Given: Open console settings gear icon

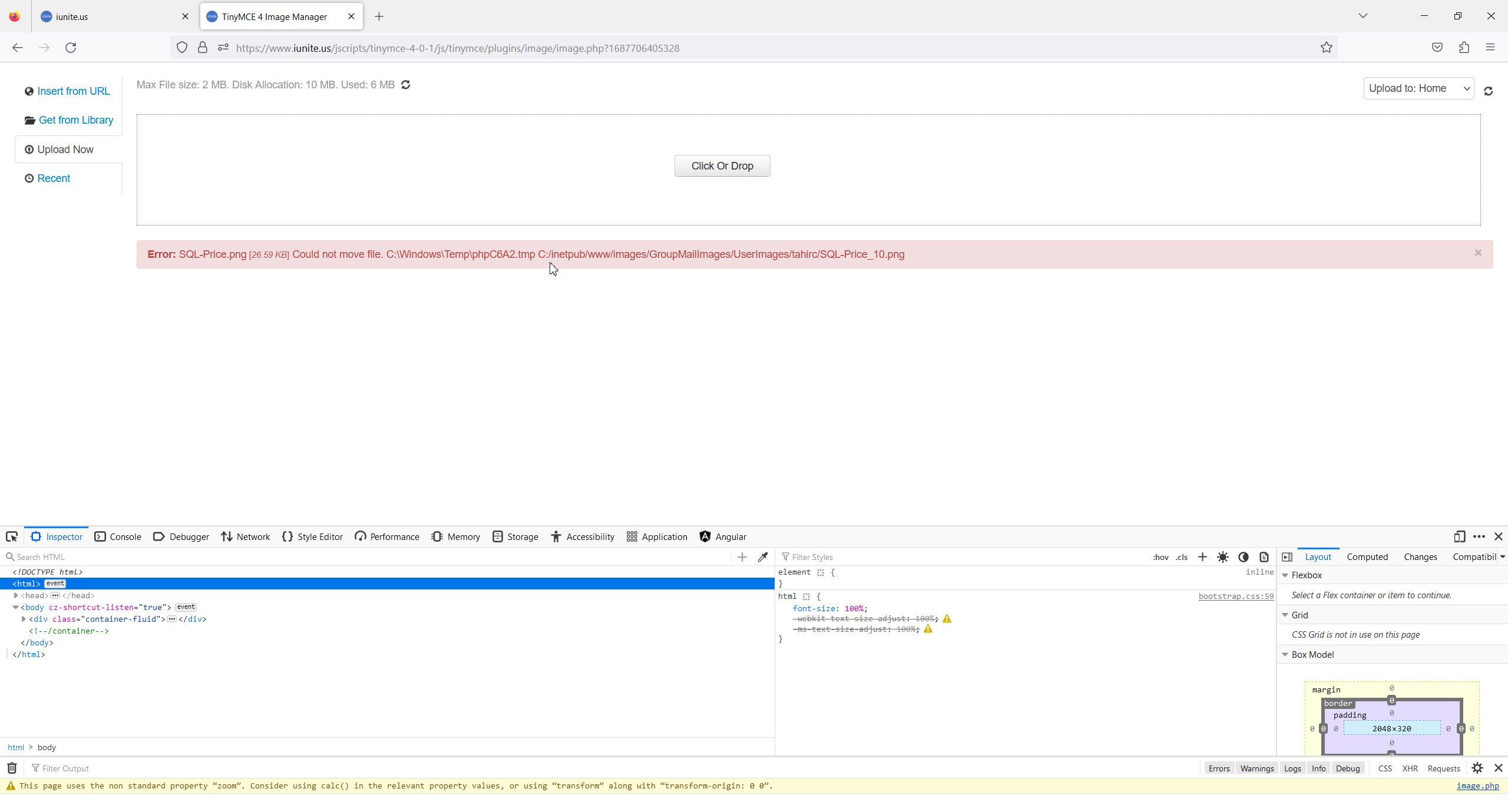Looking at the screenshot, I should tap(1477, 768).
